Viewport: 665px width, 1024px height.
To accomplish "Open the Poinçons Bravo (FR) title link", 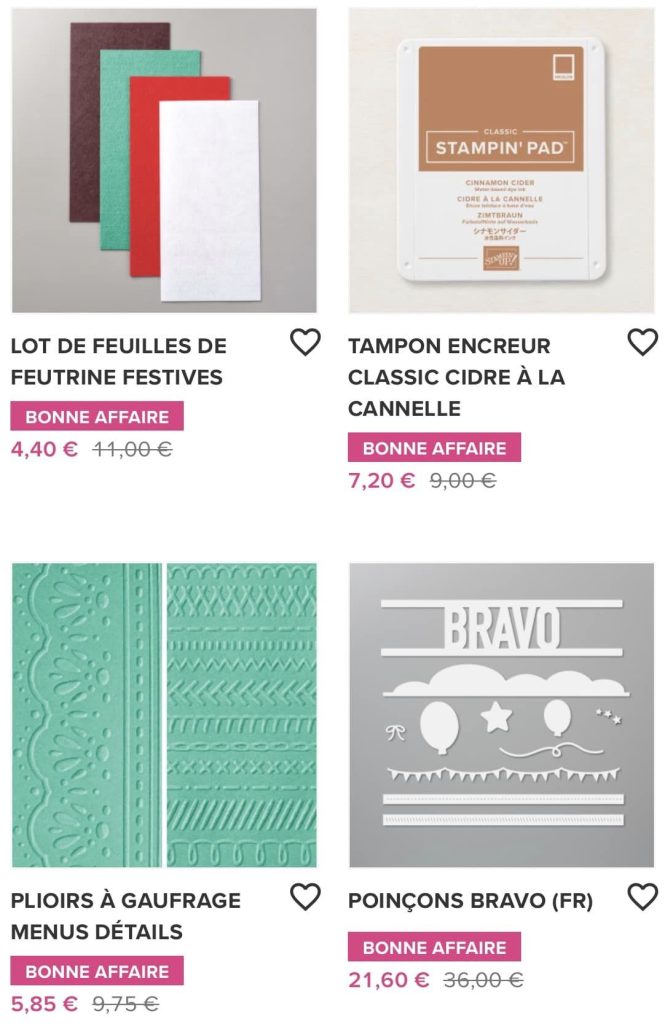I will point(470,901).
